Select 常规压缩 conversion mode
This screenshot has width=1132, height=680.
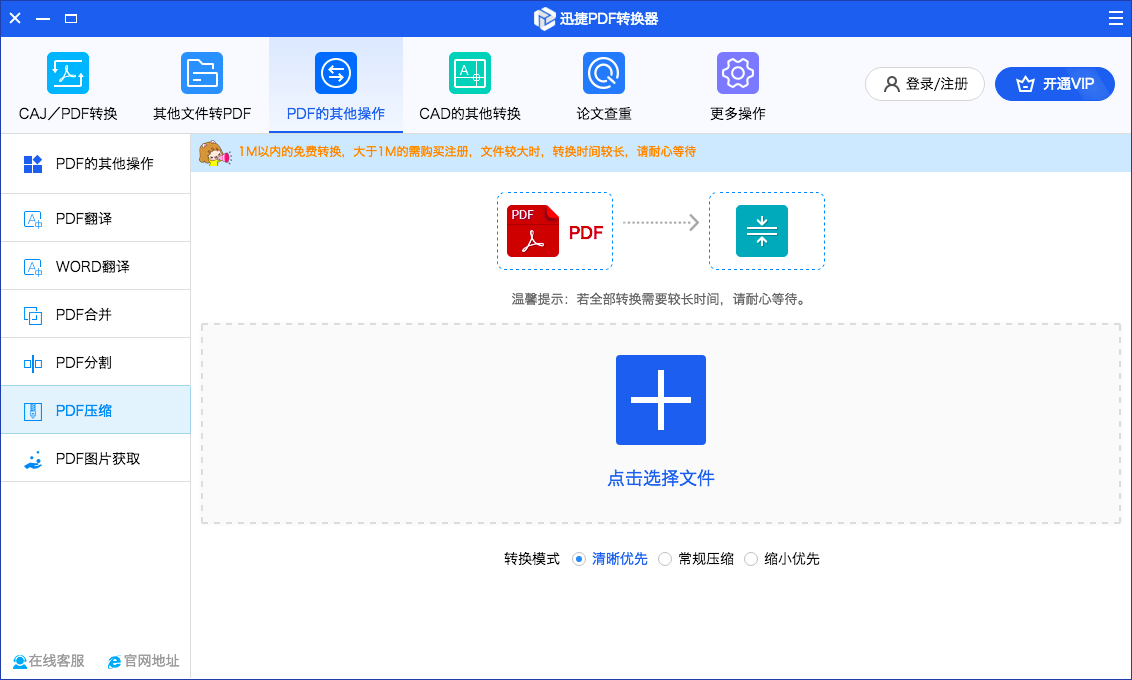[665, 559]
